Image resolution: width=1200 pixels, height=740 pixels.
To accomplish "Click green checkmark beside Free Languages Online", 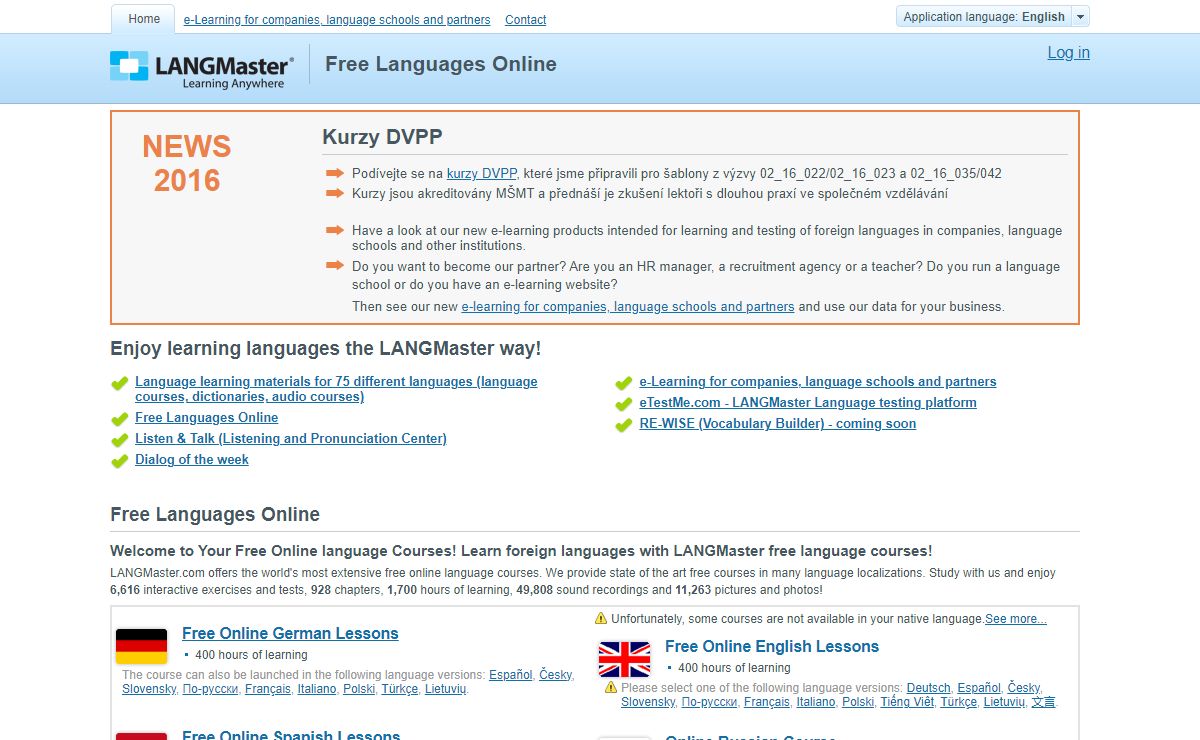I will pyautogui.click(x=119, y=419).
